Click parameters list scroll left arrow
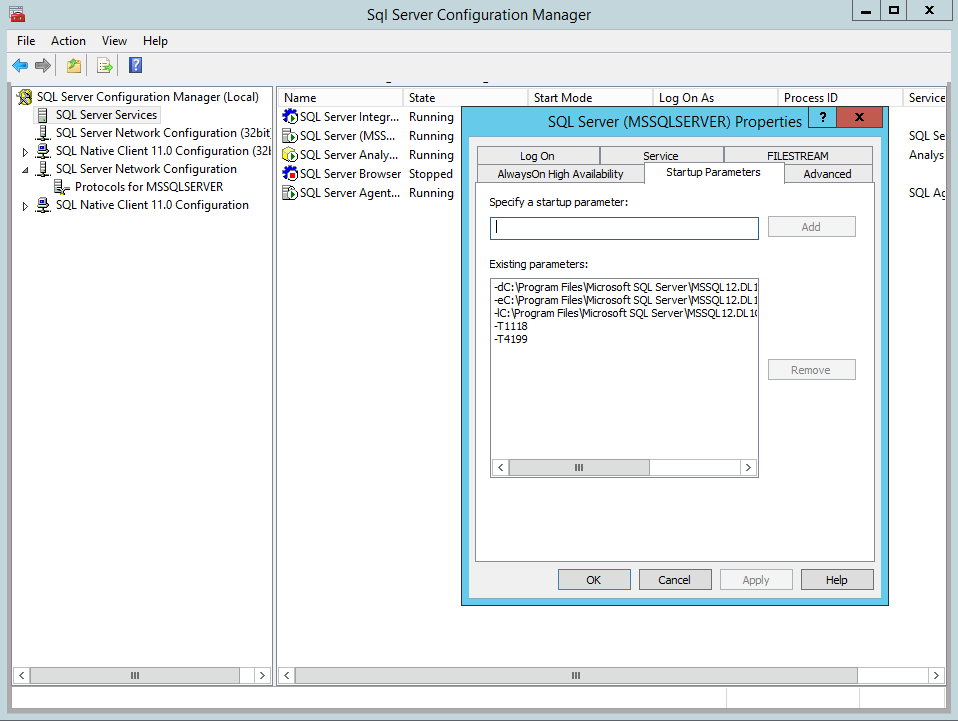958x721 pixels. click(500, 467)
